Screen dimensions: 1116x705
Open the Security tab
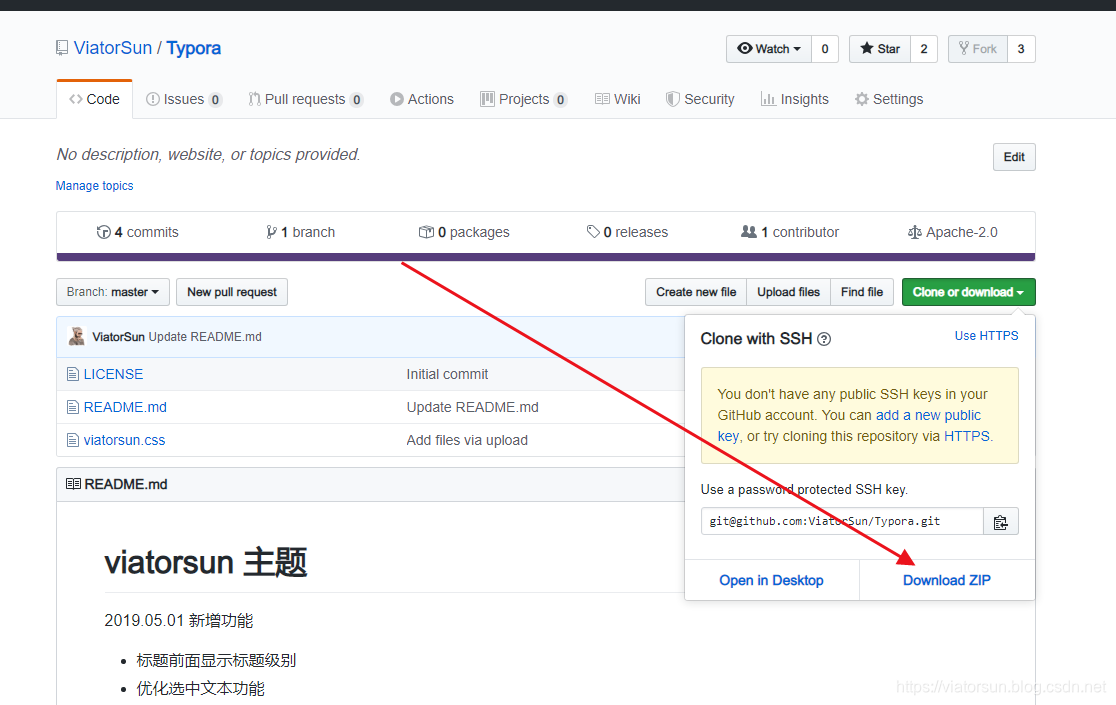[x=700, y=99]
